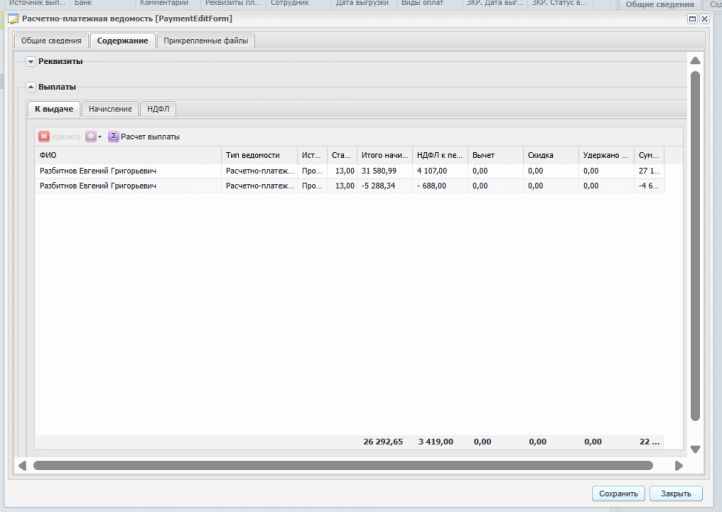This screenshot has width=722, height=512.
Task: Select the К выдаче sub-tab
Action: click(54, 109)
